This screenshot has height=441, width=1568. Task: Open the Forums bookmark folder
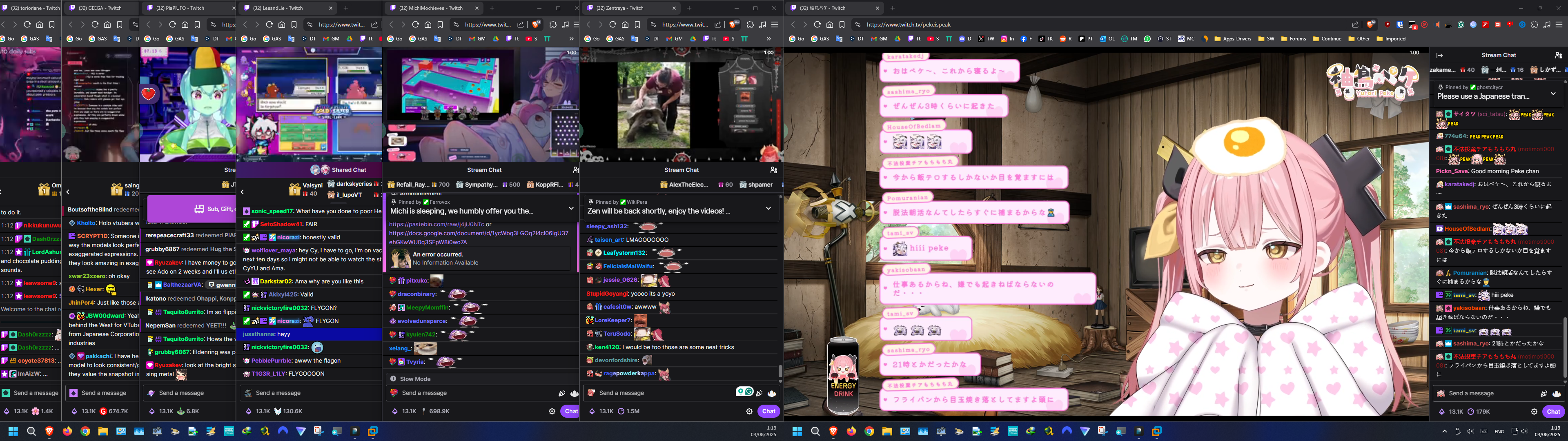coord(1294,38)
